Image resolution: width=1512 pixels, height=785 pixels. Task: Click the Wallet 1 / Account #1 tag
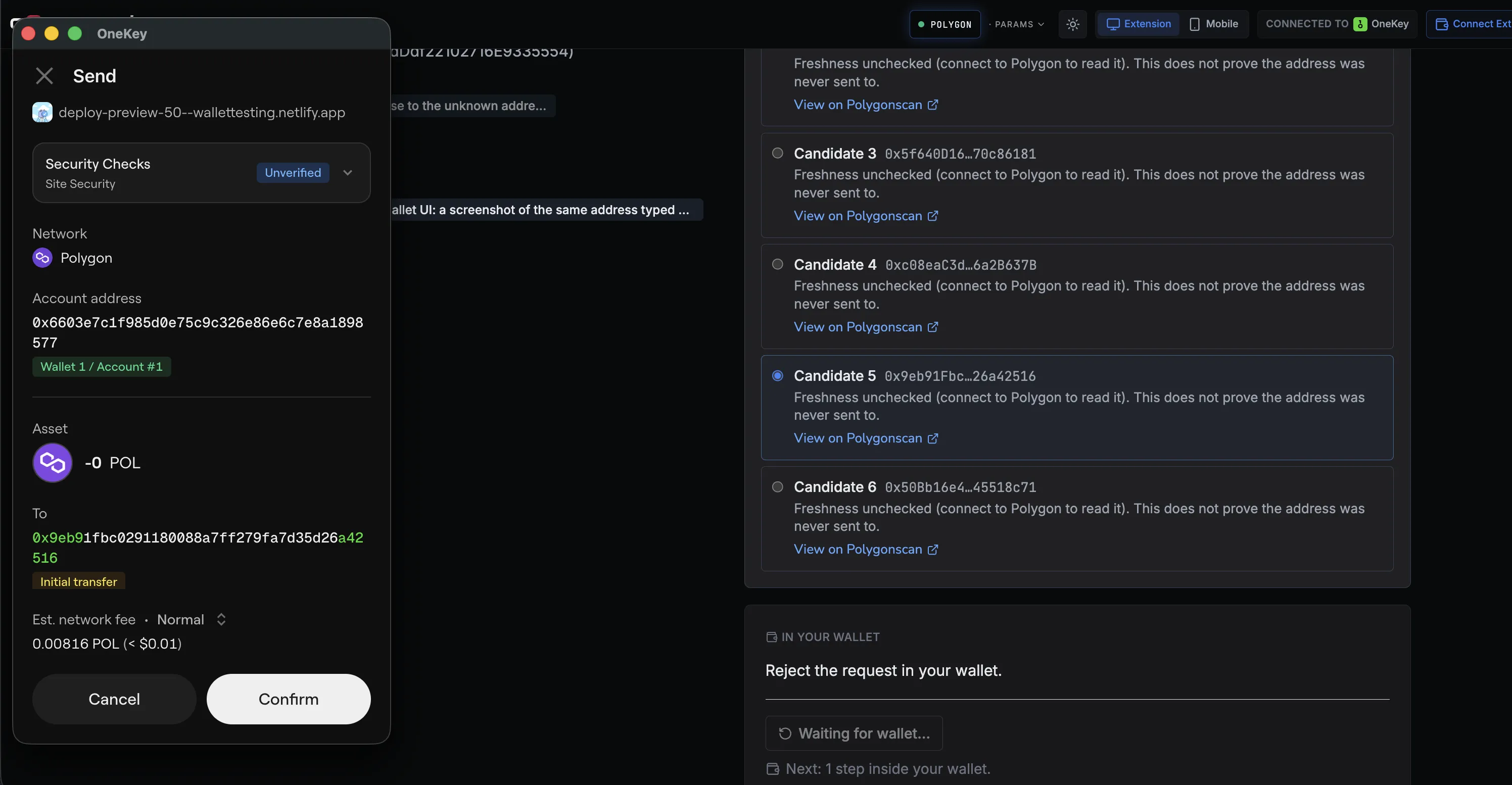coord(102,367)
